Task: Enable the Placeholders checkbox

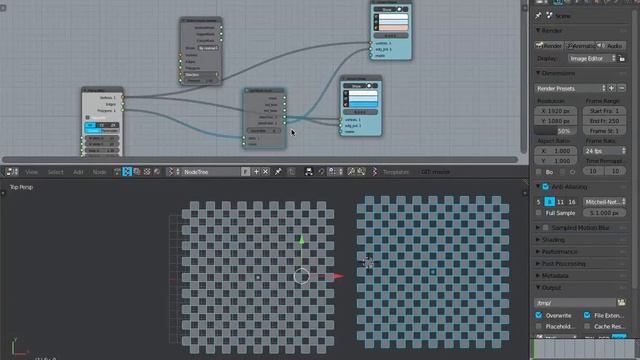Action: (539, 326)
